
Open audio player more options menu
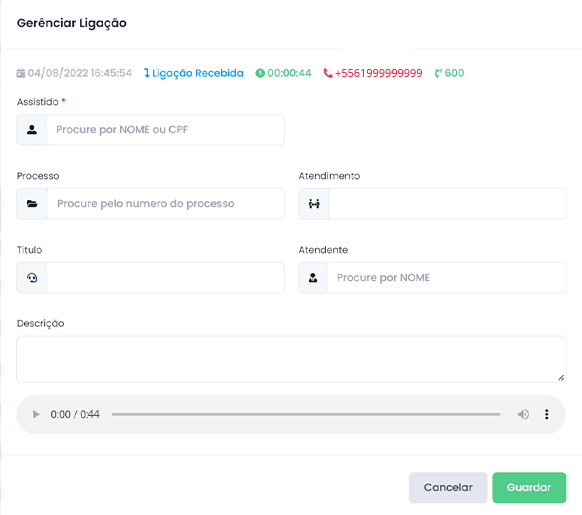tap(546, 414)
